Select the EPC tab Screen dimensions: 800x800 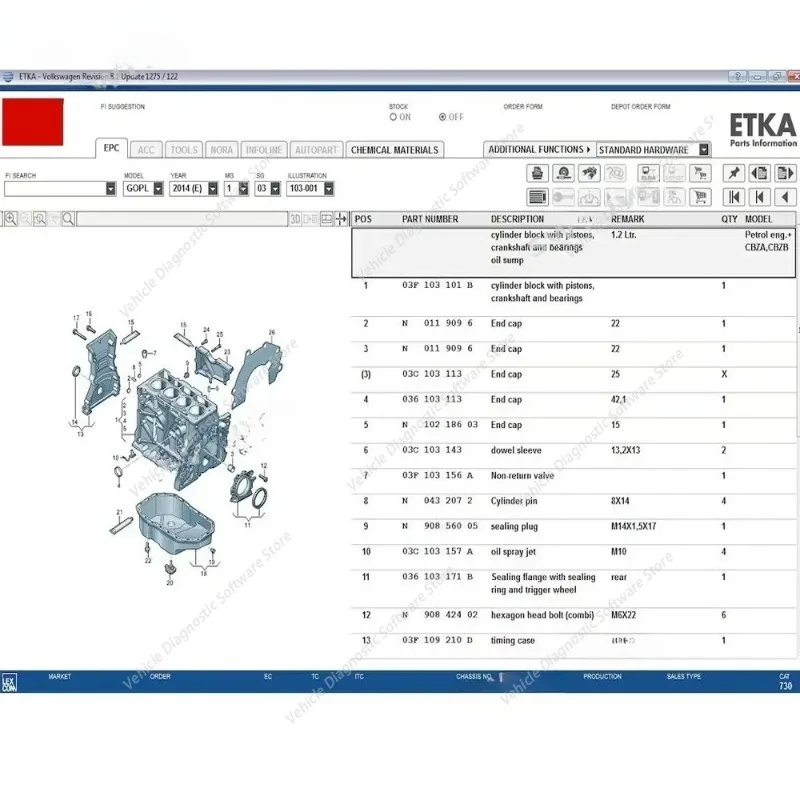point(111,148)
